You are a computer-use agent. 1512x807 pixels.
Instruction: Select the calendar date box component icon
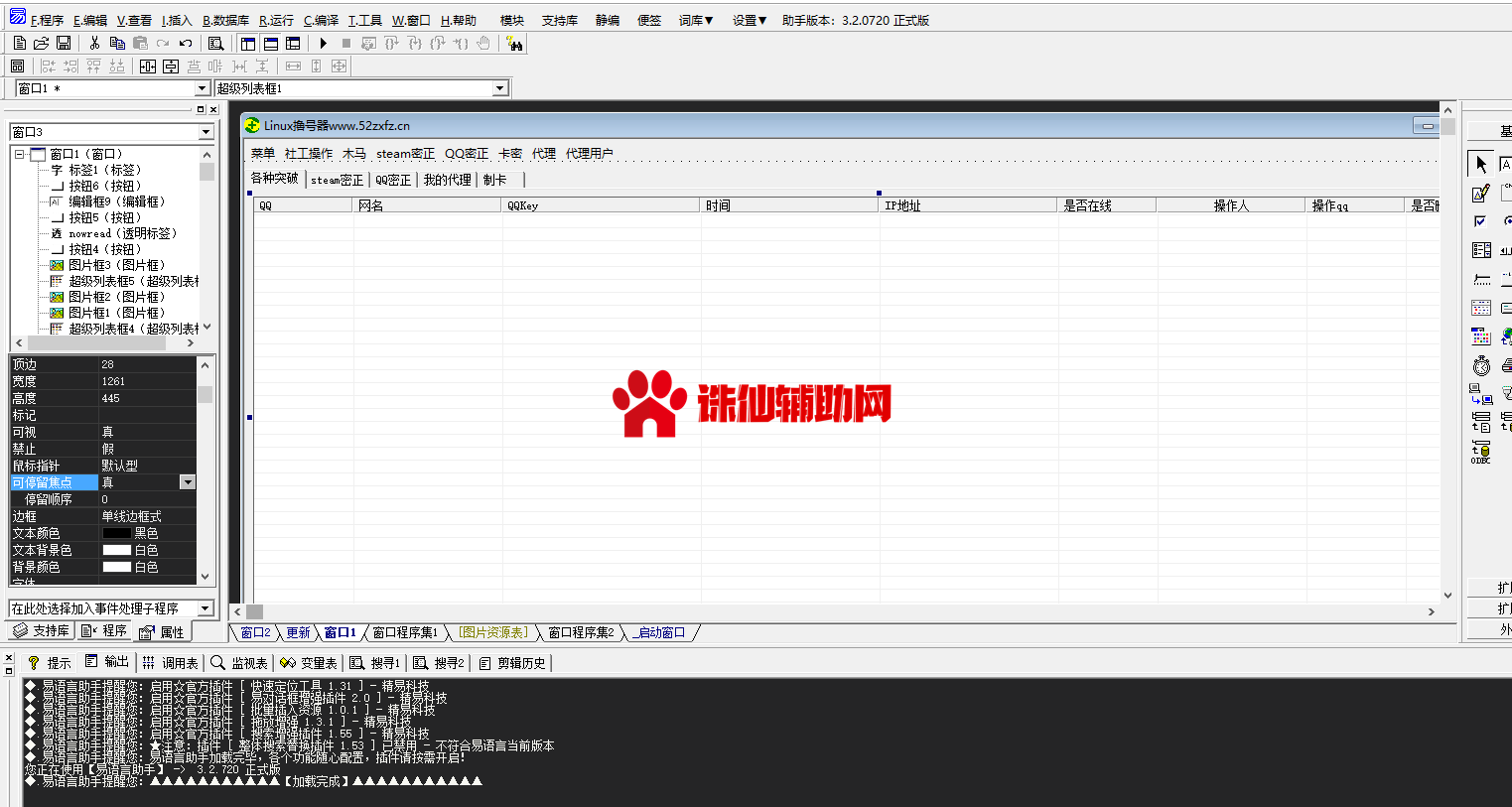click(x=1480, y=308)
